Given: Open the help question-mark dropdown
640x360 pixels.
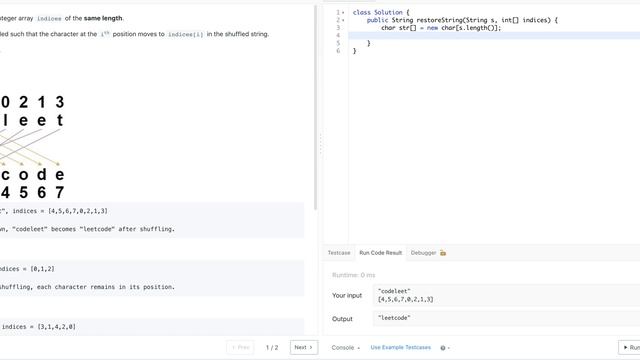Looking at the screenshot, I should [x=445, y=348].
